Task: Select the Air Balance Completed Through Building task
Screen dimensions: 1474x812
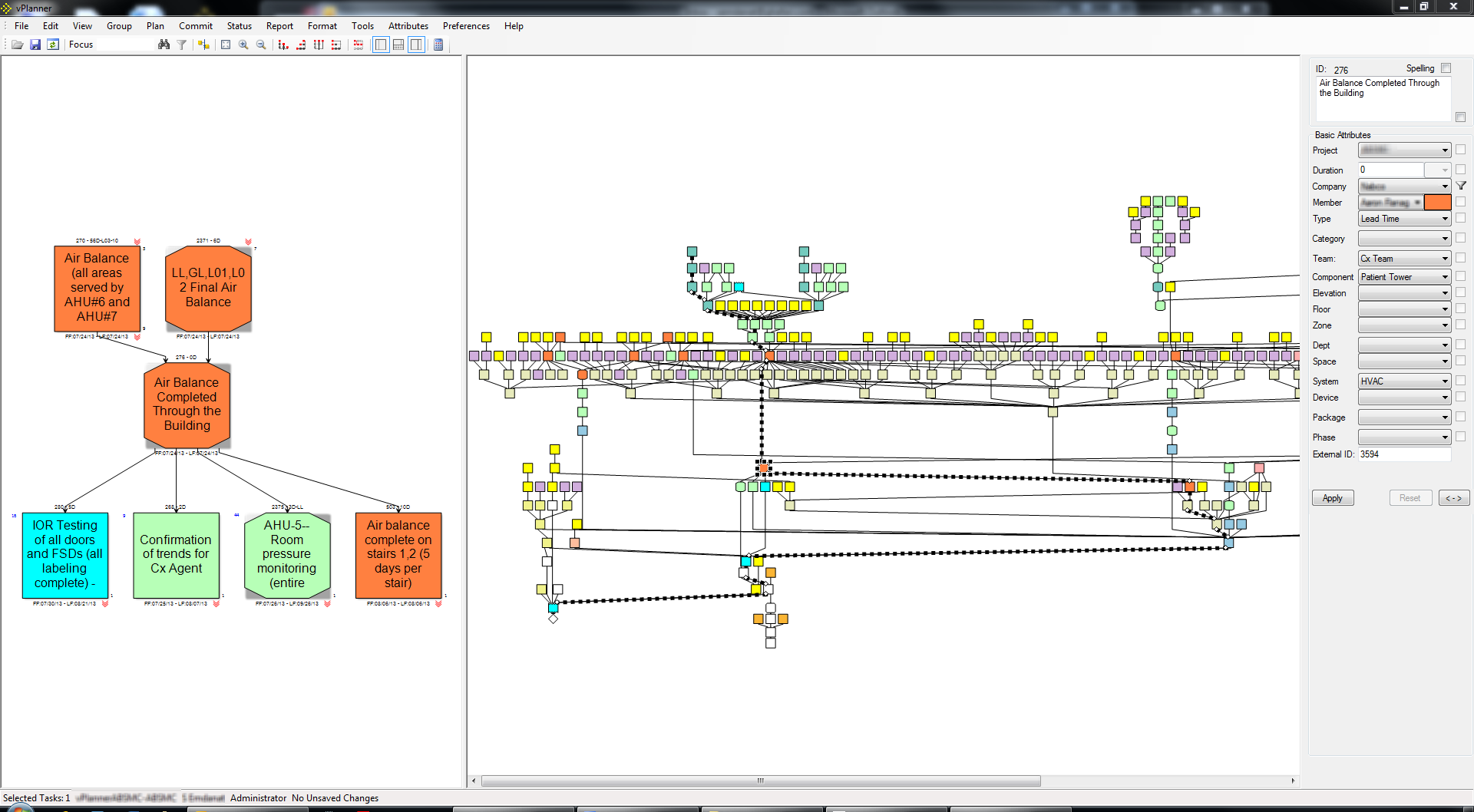Action: pos(187,404)
